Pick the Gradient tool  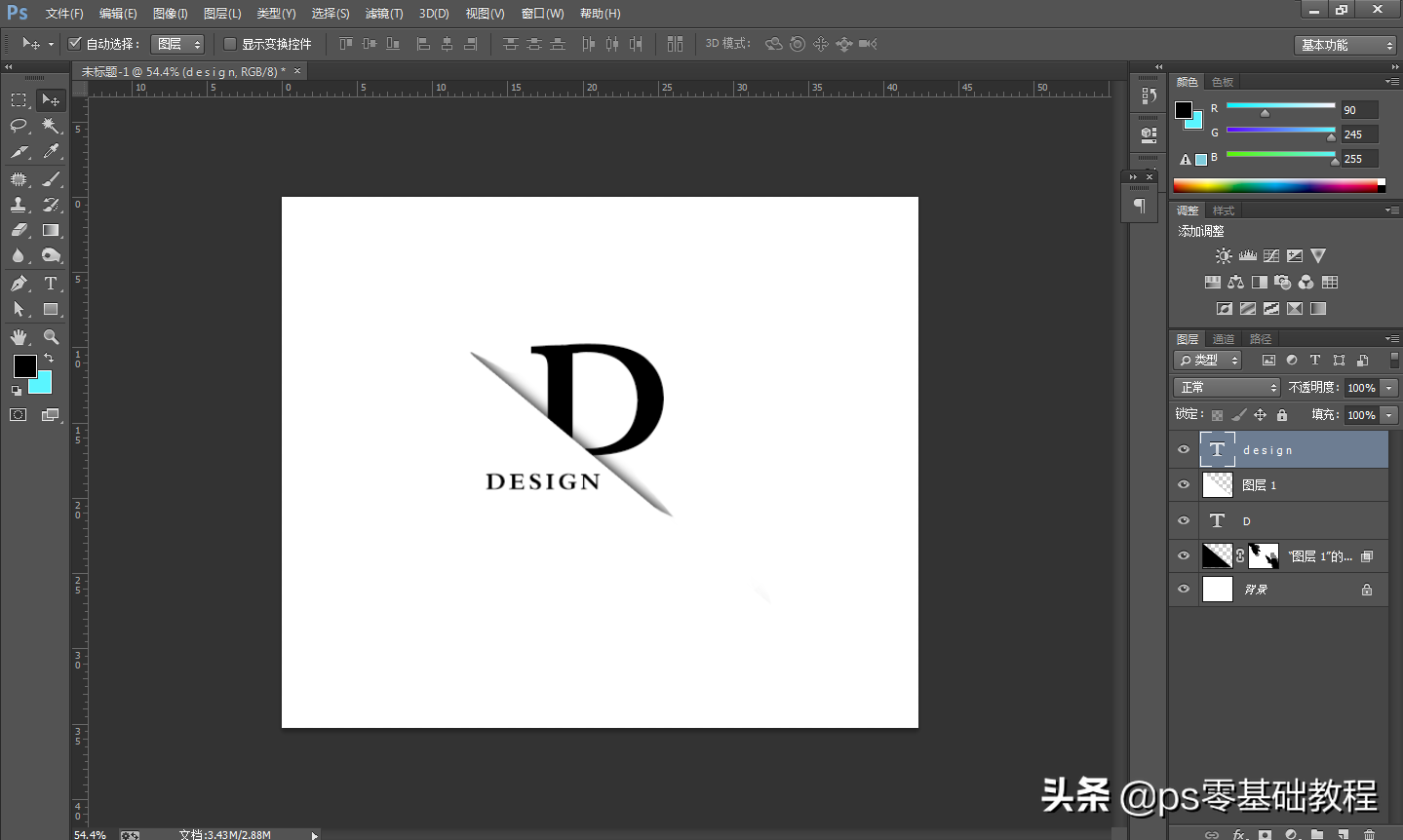coord(51,230)
